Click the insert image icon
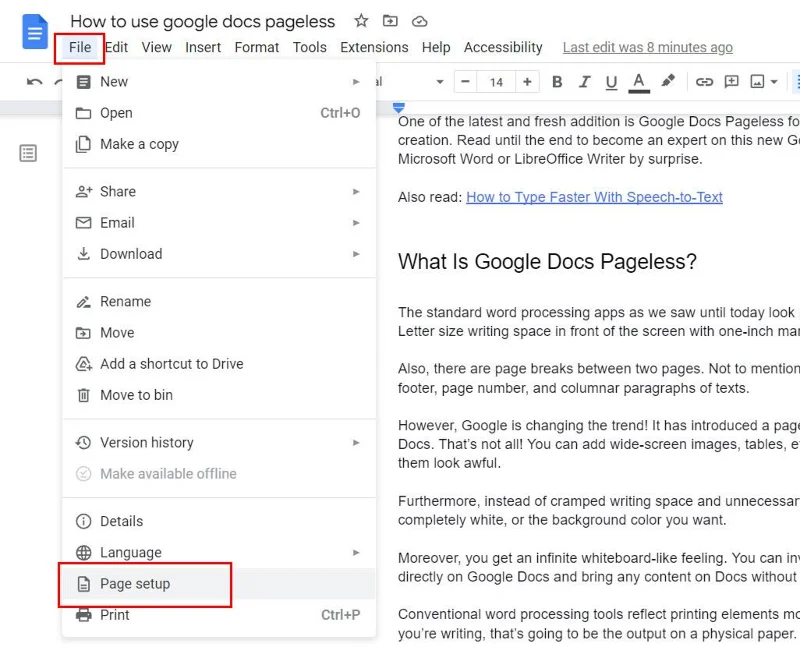Screen dimensions: 800x647 (x=757, y=82)
